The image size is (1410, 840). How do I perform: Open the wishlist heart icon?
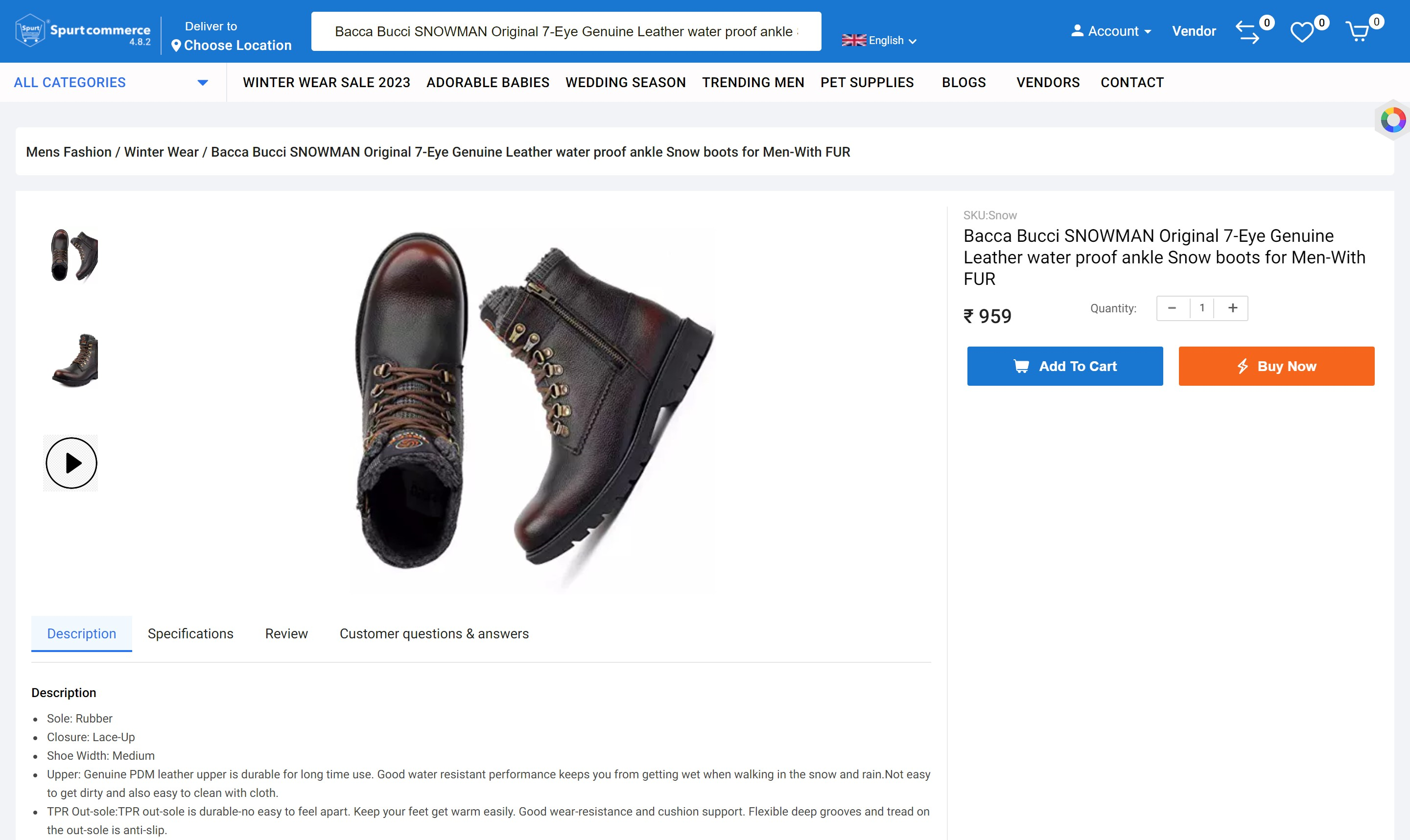(x=1302, y=32)
